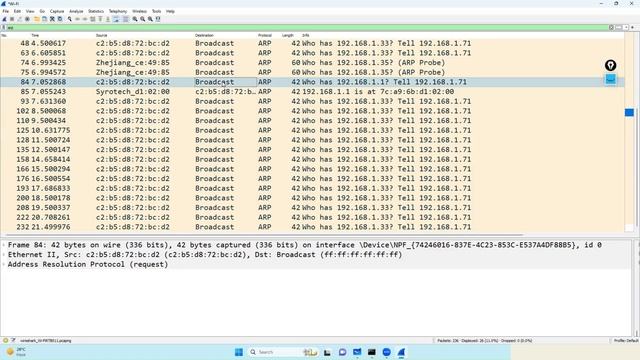Stop the running packet capture

pos(12,19)
